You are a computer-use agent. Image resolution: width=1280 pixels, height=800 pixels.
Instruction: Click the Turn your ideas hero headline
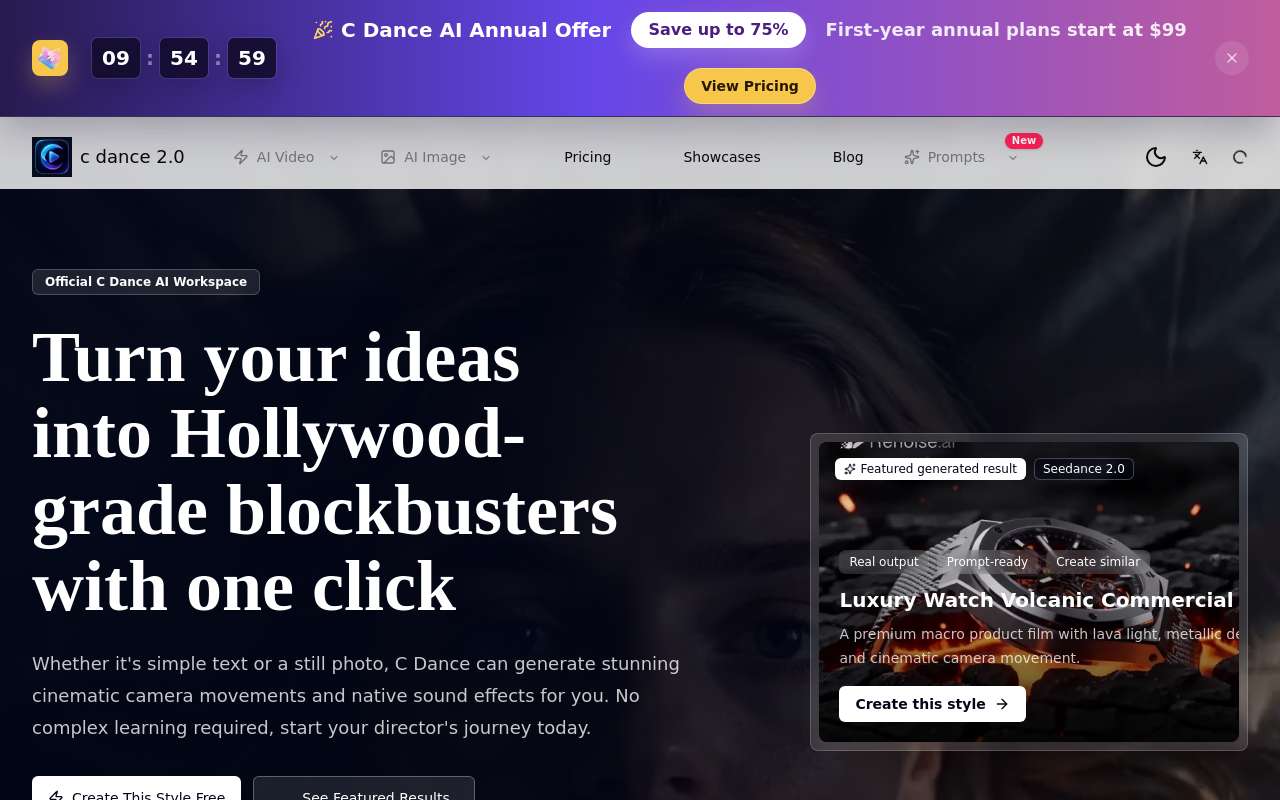tap(325, 471)
